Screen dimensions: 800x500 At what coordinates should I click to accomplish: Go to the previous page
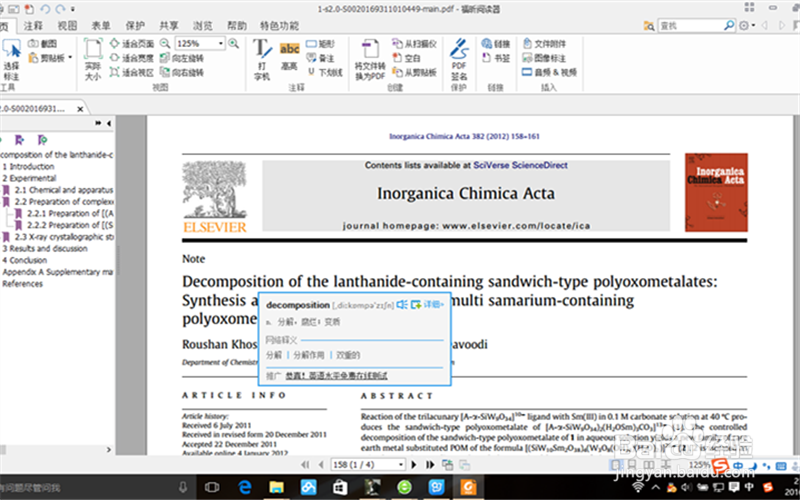pyautogui.click(x=321, y=465)
